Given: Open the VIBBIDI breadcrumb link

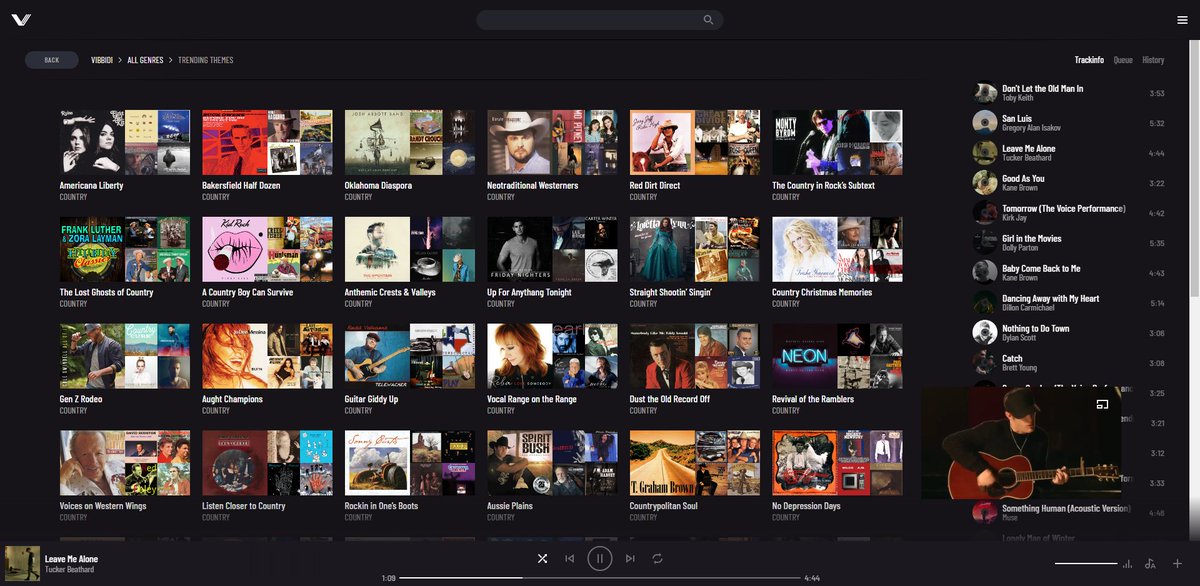Looking at the screenshot, I should click(102, 60).
